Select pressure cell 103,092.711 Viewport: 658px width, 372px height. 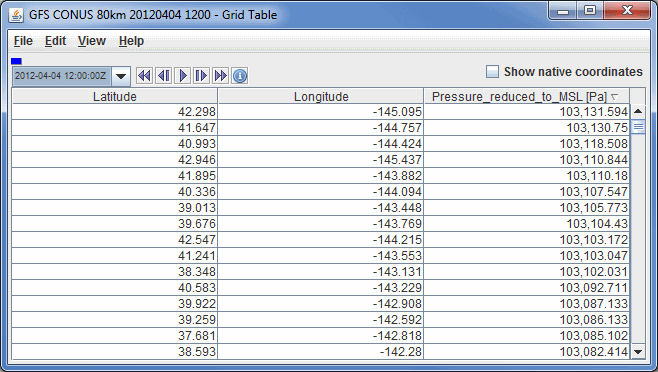click(527, 287)
